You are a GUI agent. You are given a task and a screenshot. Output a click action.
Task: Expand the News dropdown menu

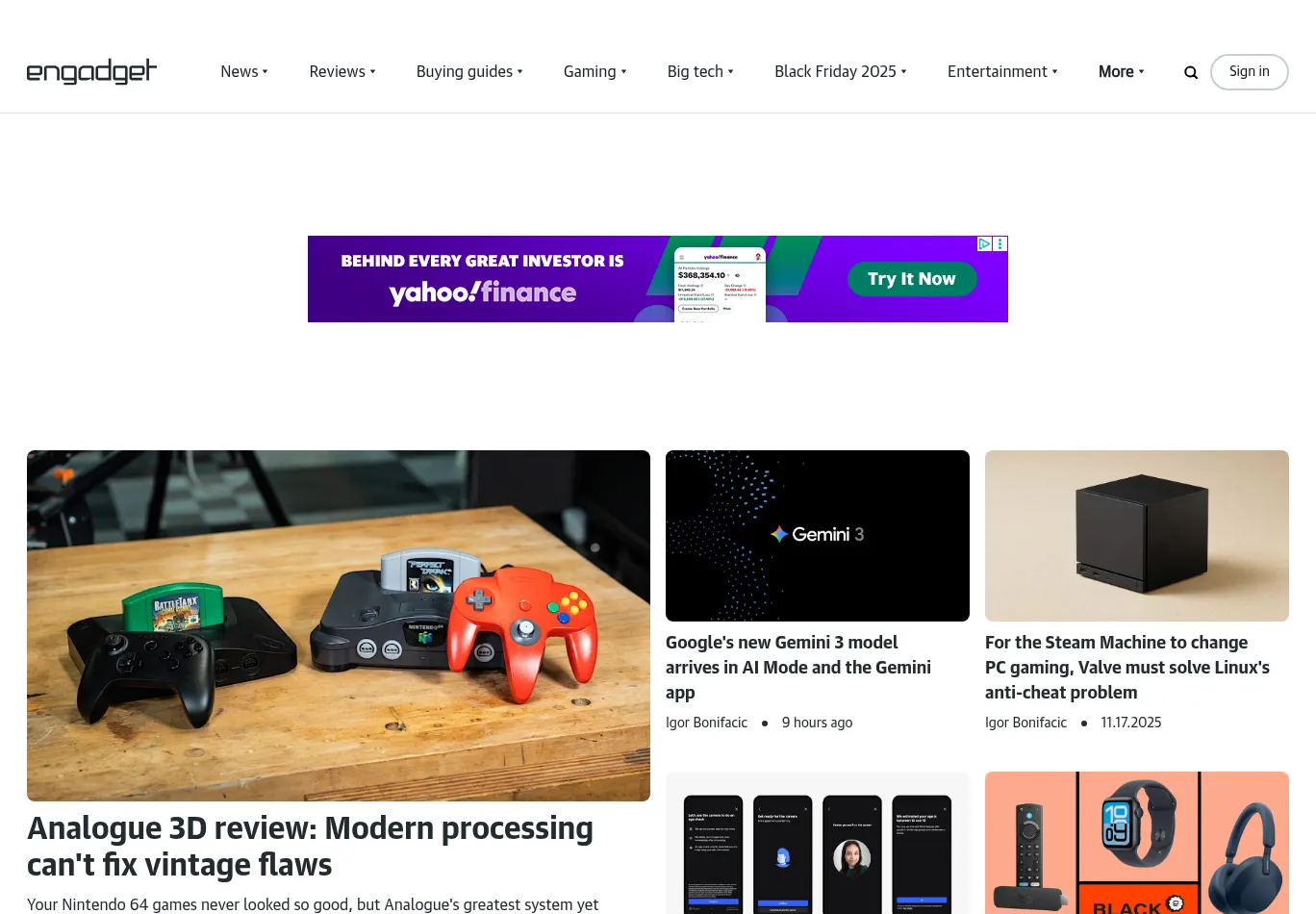point(244,71)
